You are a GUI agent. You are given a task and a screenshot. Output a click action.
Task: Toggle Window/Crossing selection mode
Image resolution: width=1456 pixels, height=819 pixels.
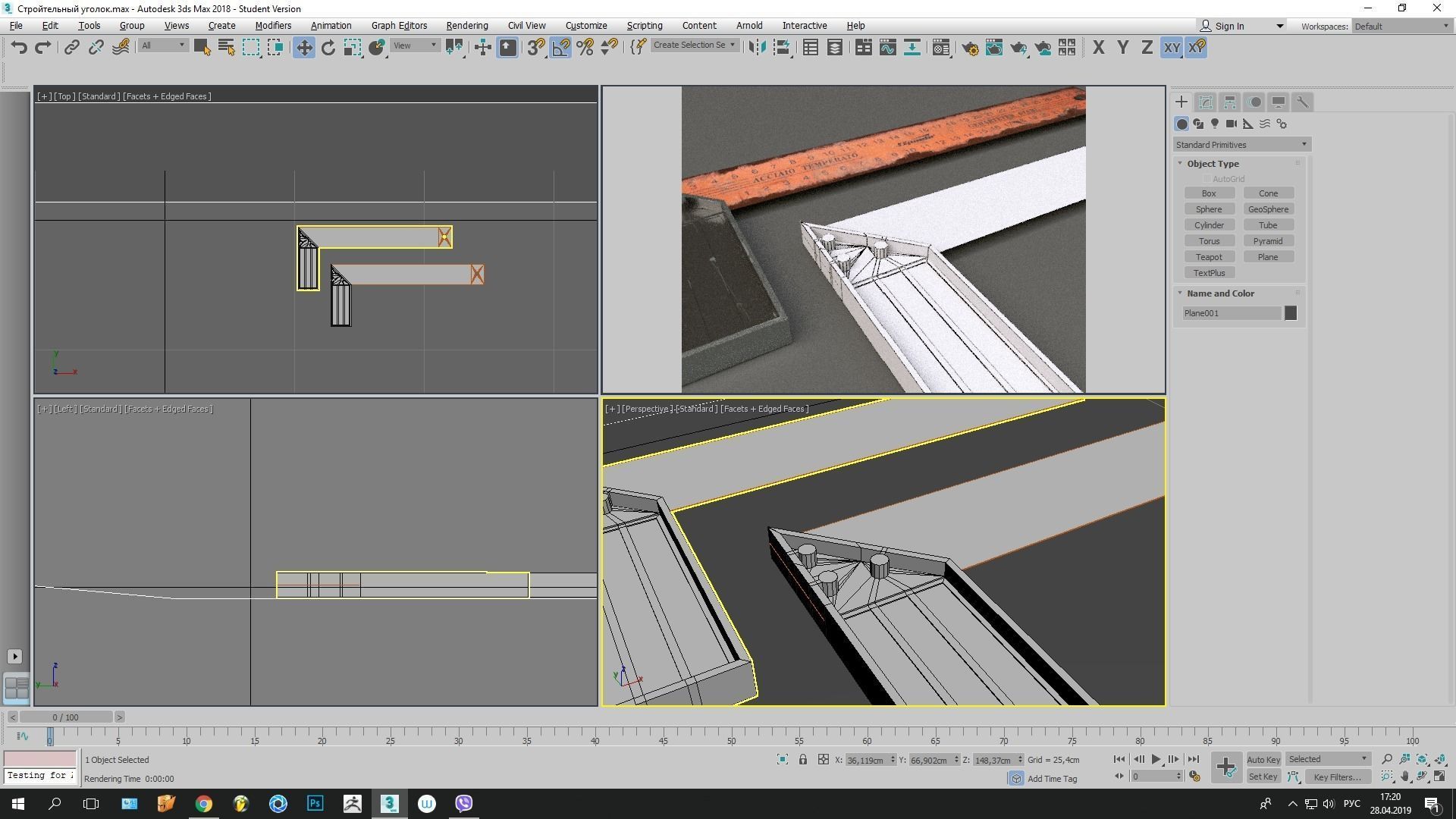(x=275, y=48)
